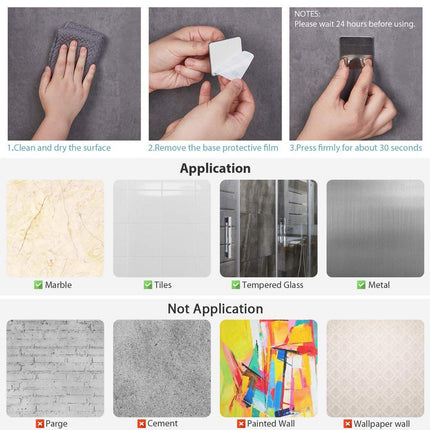The height and width of the screenshot is (430, 430).
Task: Click the press firmly step three photo
Action: pos(356,74)
